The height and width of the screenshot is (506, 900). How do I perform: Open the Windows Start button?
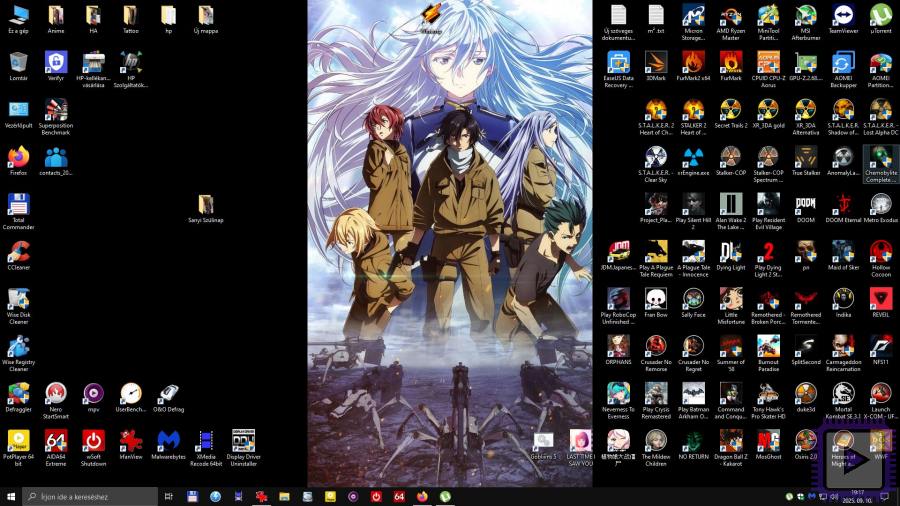pyautogui.click(x=10, y=496)
